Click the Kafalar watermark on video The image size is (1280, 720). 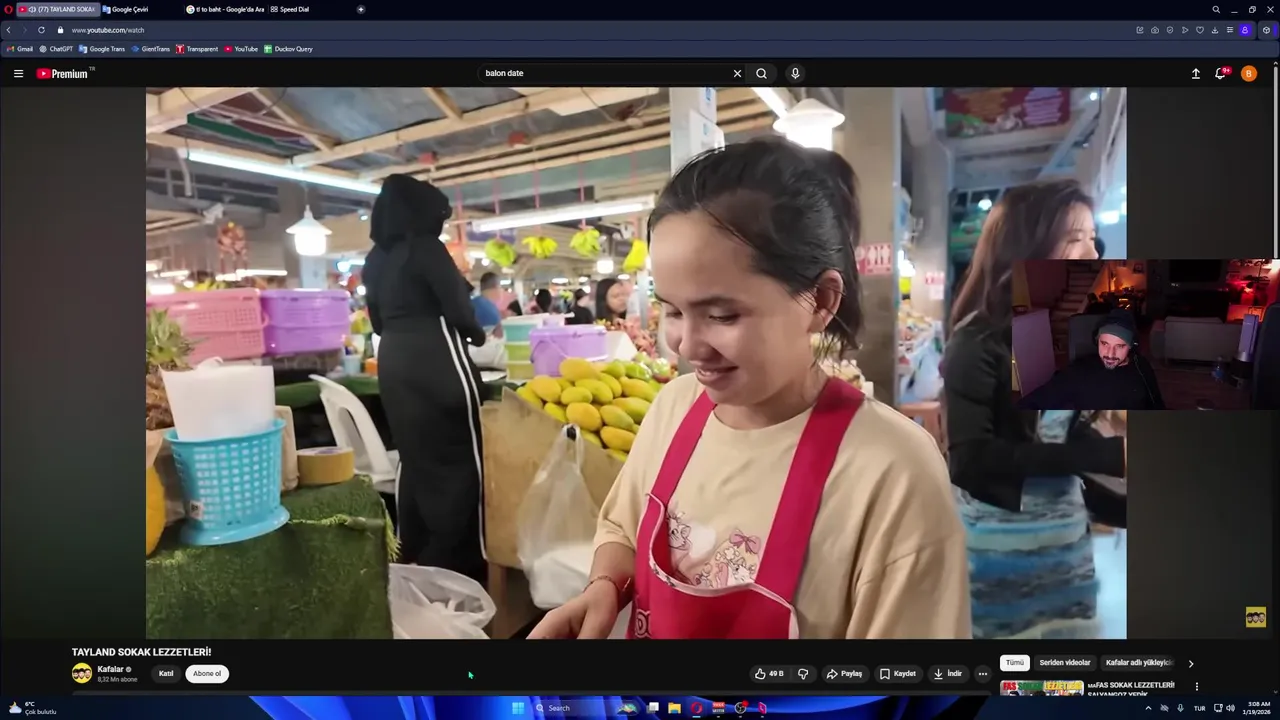1256,617
